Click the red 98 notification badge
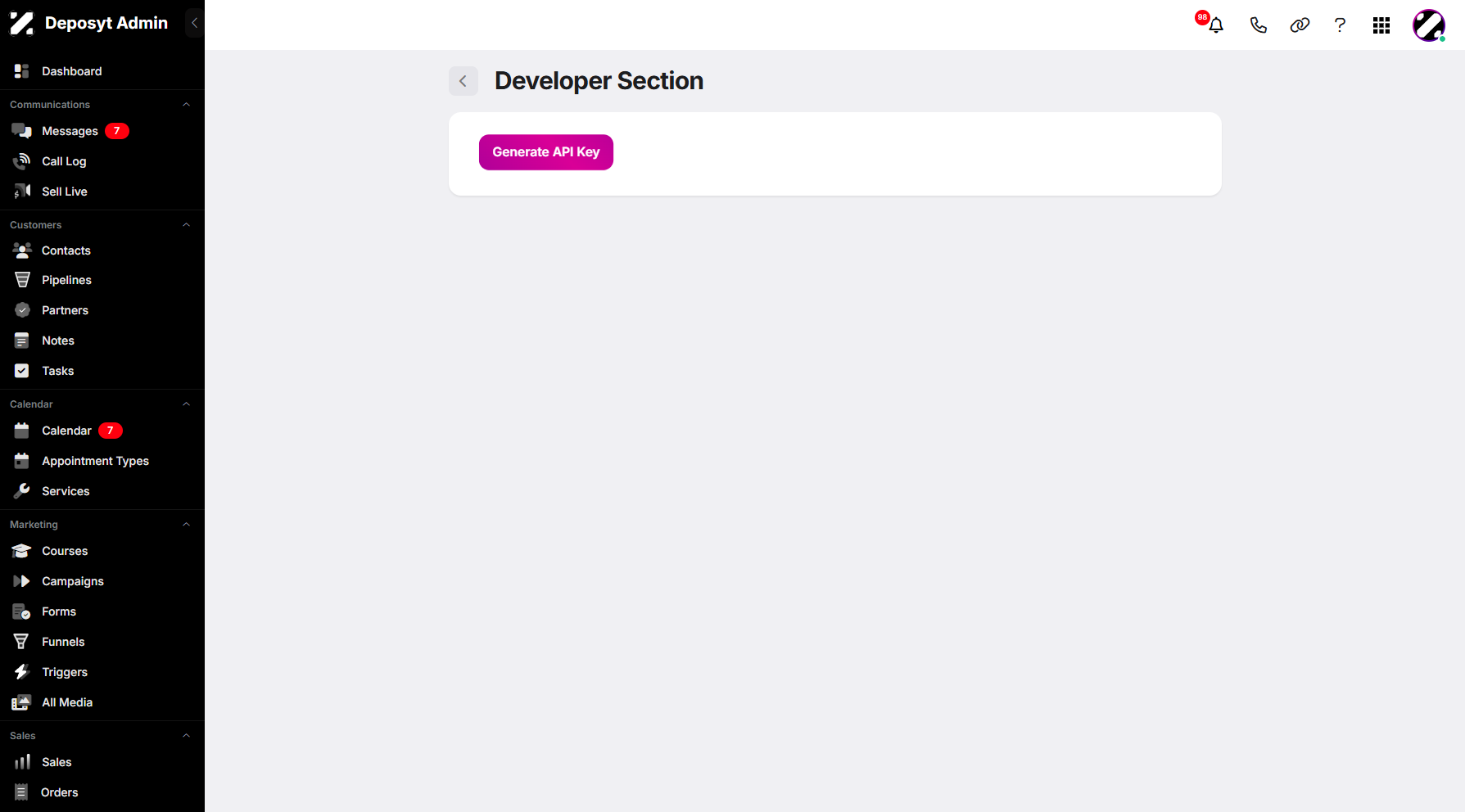The image size is (1465, 812). click(x=1202, y=17)
